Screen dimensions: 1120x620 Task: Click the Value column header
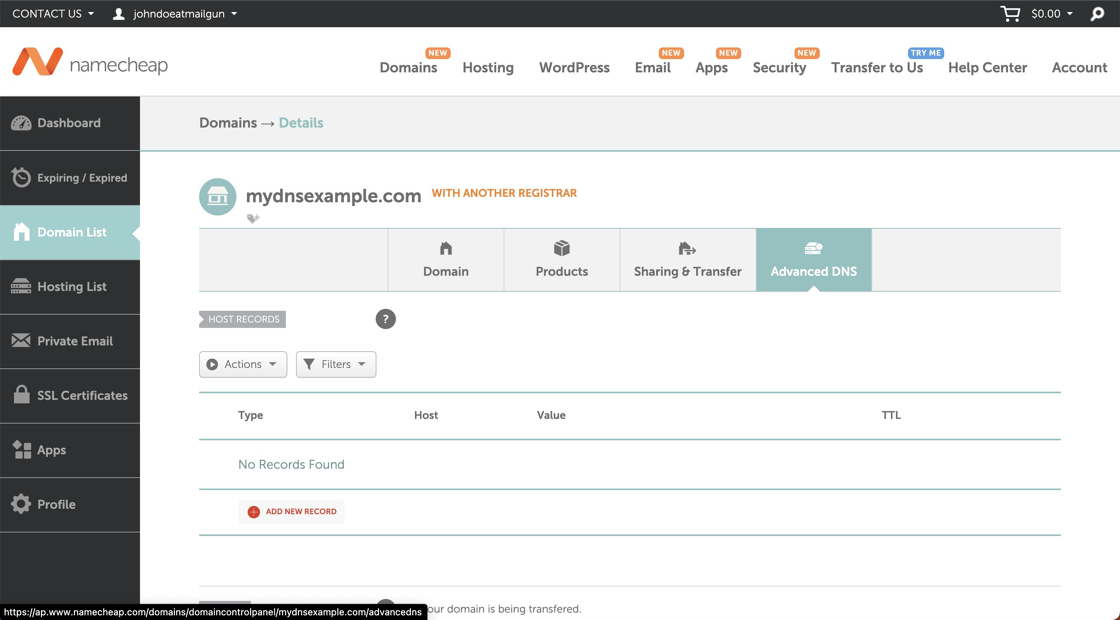coord(551,415)
